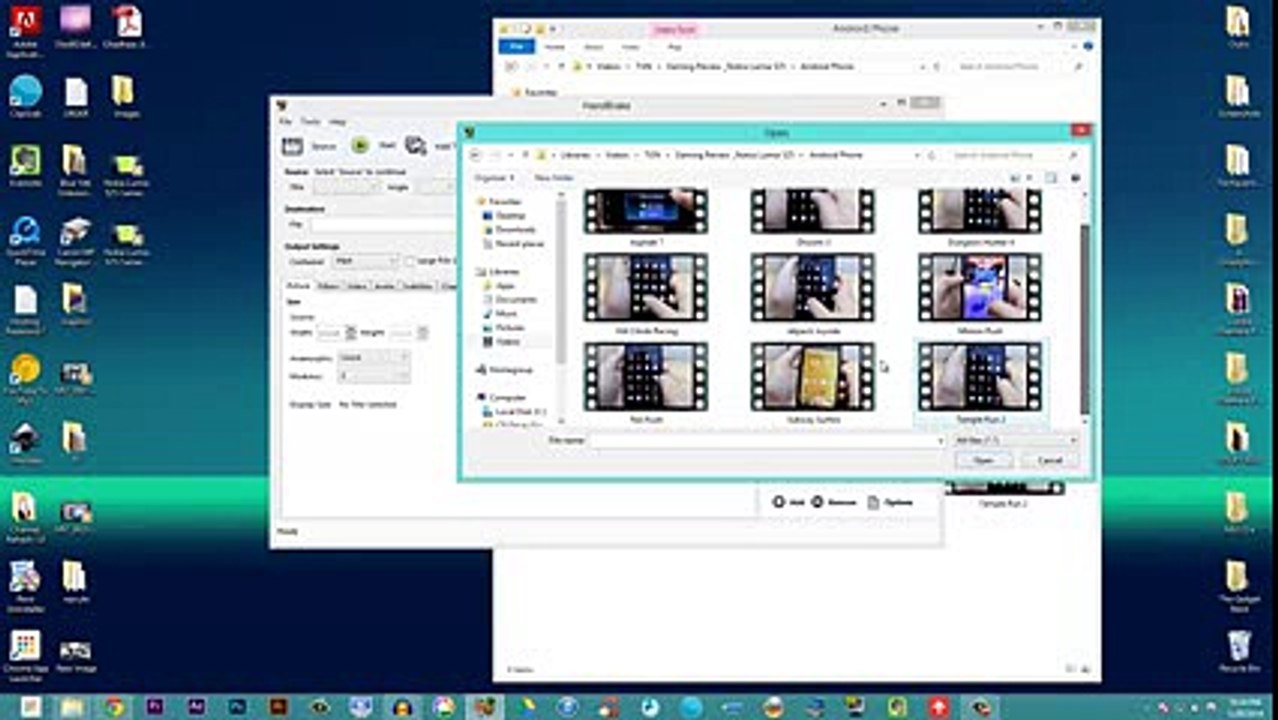Screen dimensions: 1278x720
Task: Go back using the Open dialog back arrow
Action: tap(477, 155)
